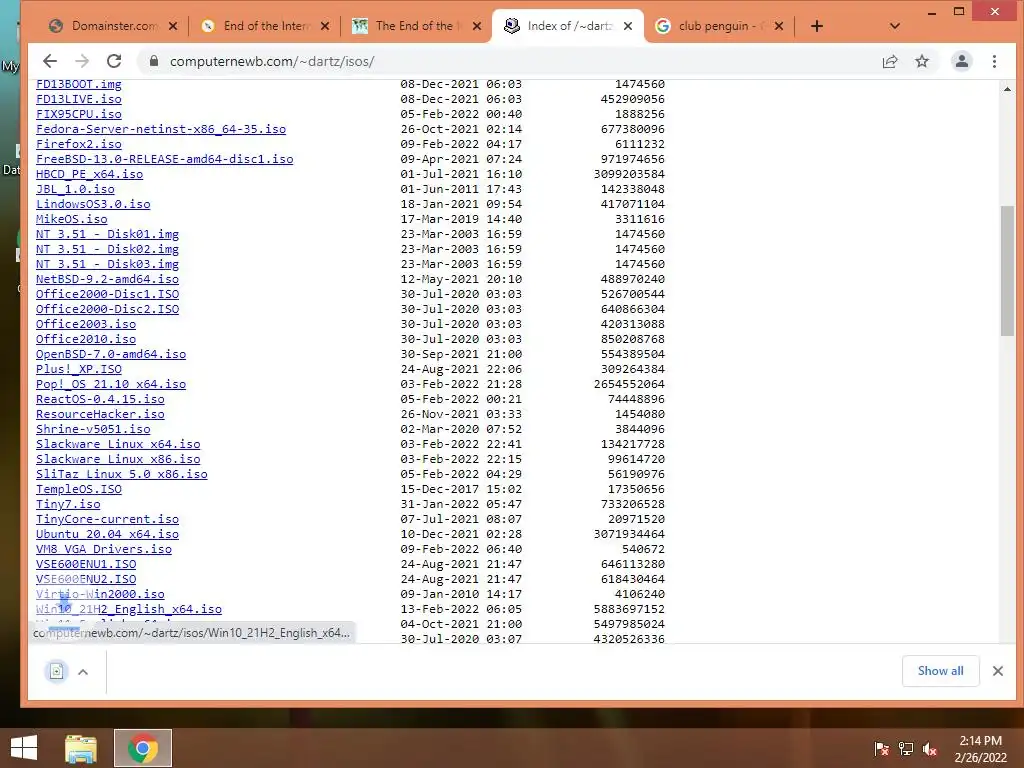Expand the tab search chevron
Viewport: 1024px width, 768px height.
[x=895, y=26]
